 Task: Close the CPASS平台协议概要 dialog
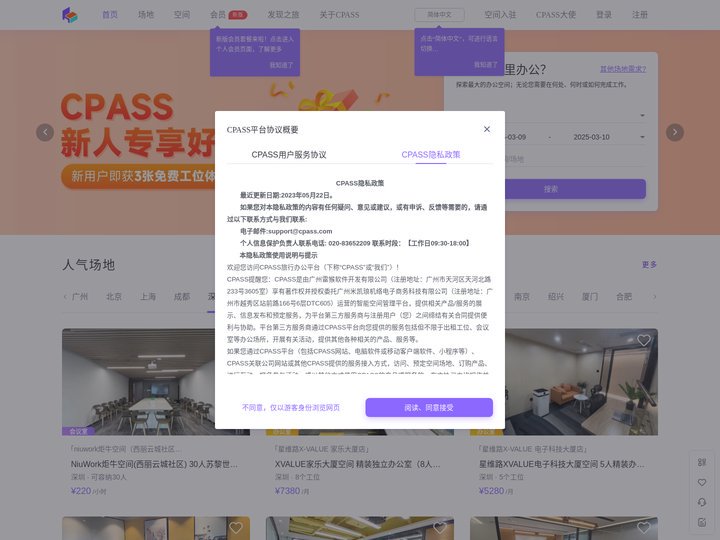(487, 129)
